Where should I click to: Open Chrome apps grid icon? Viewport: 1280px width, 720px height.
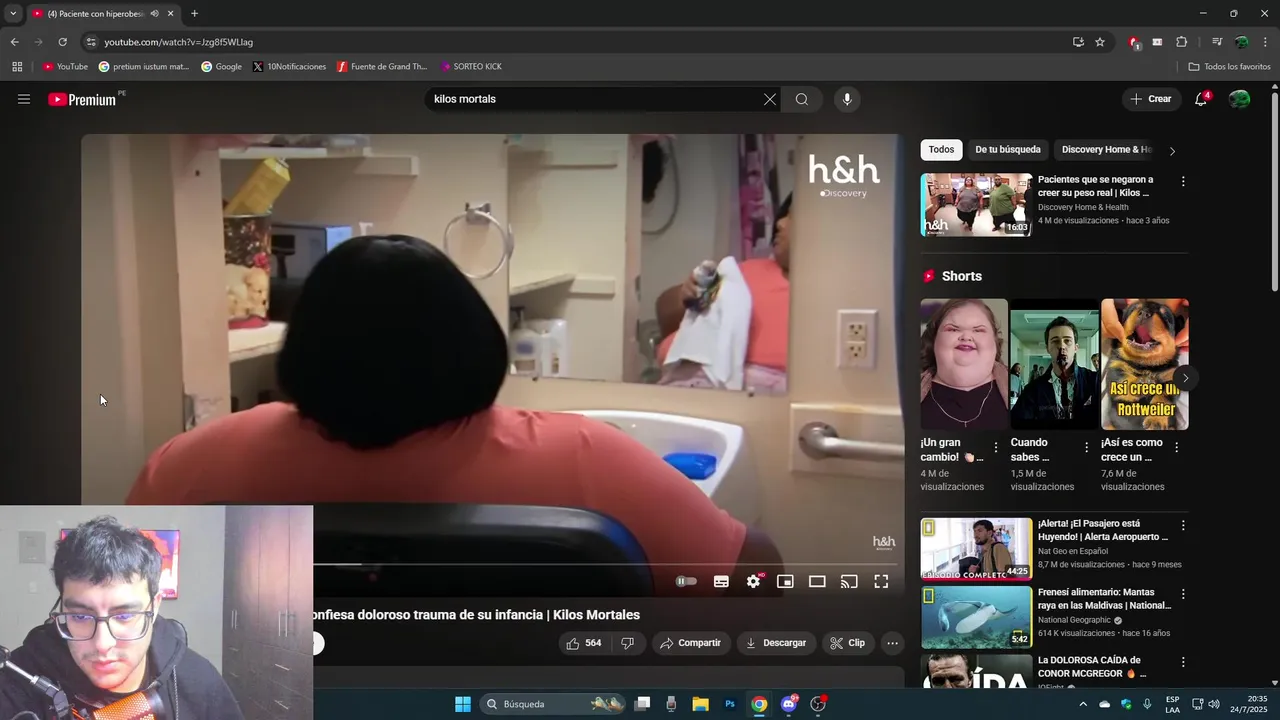[17, 67]
